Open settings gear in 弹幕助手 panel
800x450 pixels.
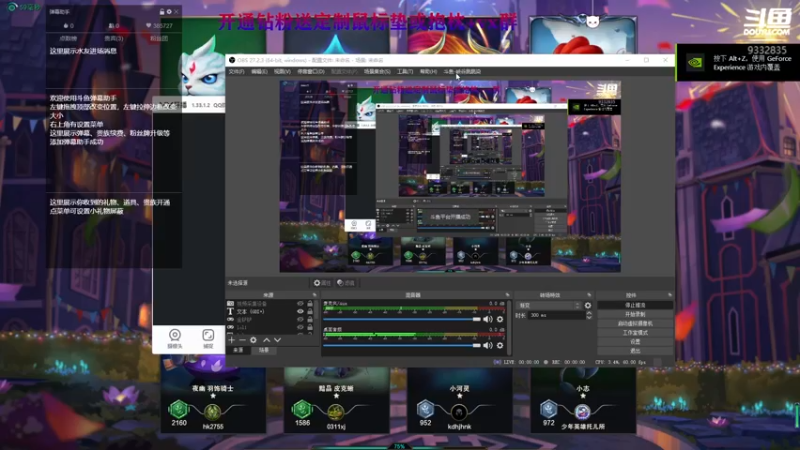point(169,11)
